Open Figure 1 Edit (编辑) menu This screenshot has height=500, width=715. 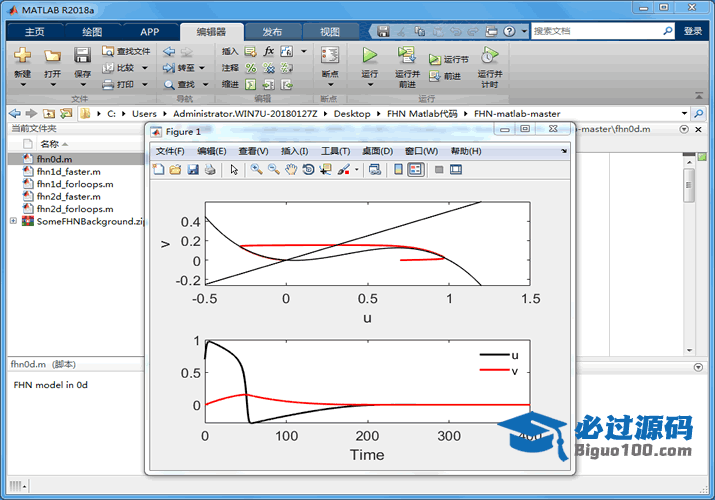tap(212, 151)
